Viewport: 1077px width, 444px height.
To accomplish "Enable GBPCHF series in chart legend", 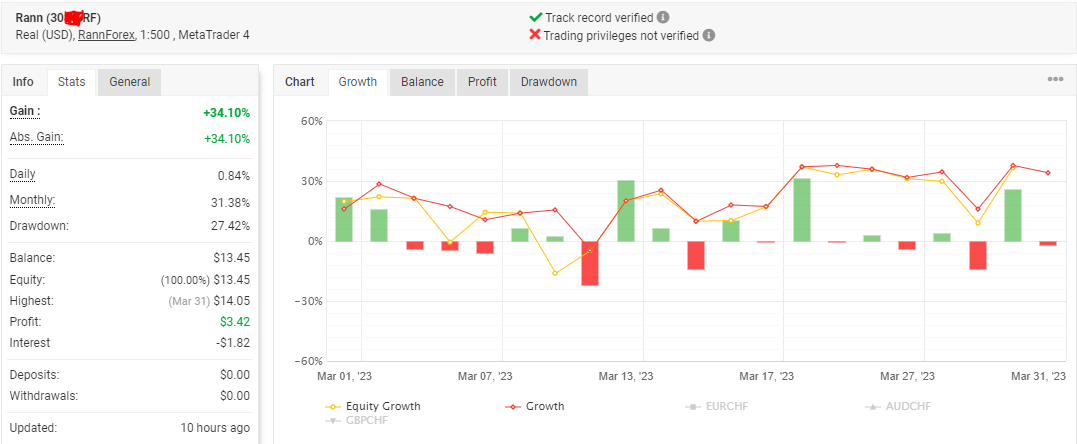I will (356, 420).
